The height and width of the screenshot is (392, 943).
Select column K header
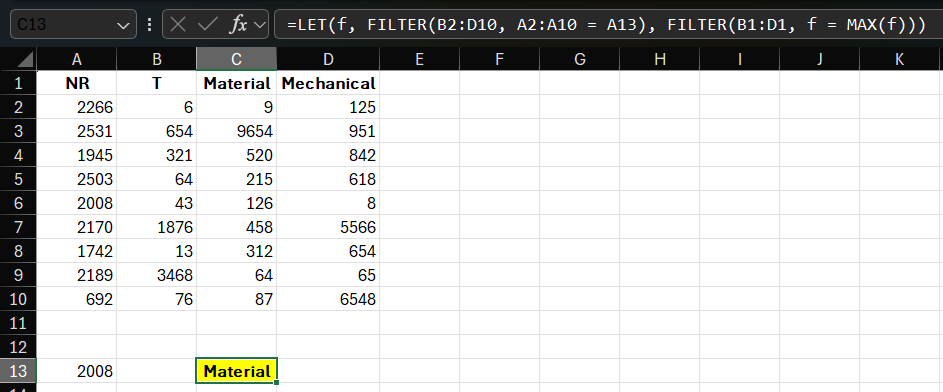click(x=899, y=59)
